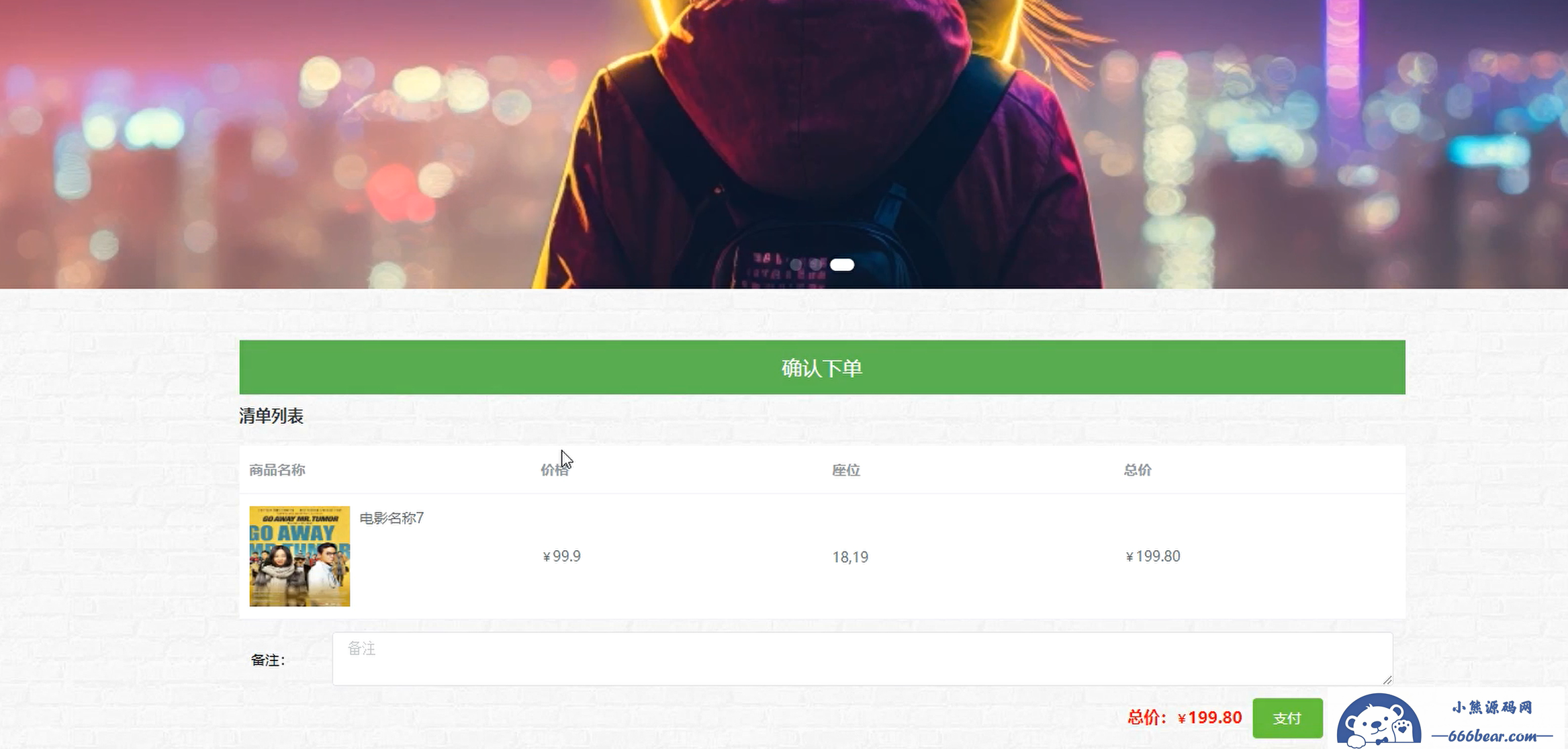Click the seat numbers 18,19 cell
This screenshot has height=749, width=1568.
click(850, 557)
